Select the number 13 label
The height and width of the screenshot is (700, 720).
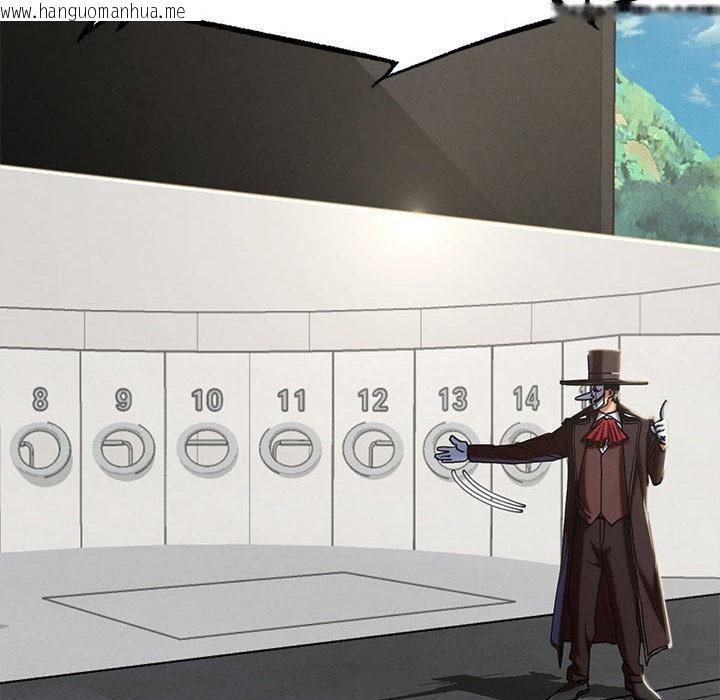click(x=453, y=399)
